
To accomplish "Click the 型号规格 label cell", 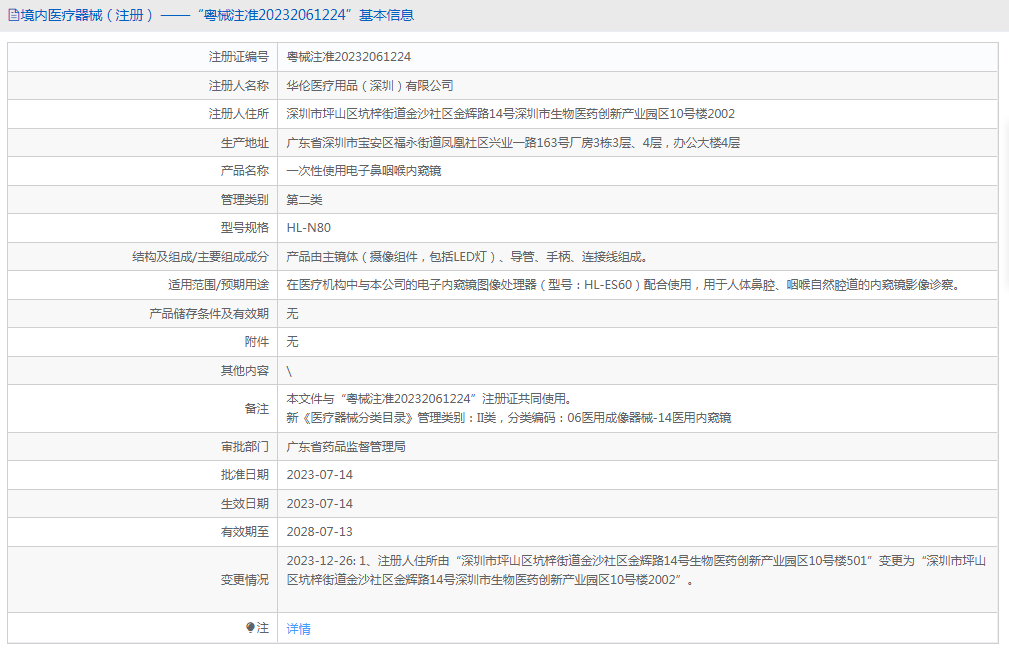I will pyautogui.click(x=245, y=228).
